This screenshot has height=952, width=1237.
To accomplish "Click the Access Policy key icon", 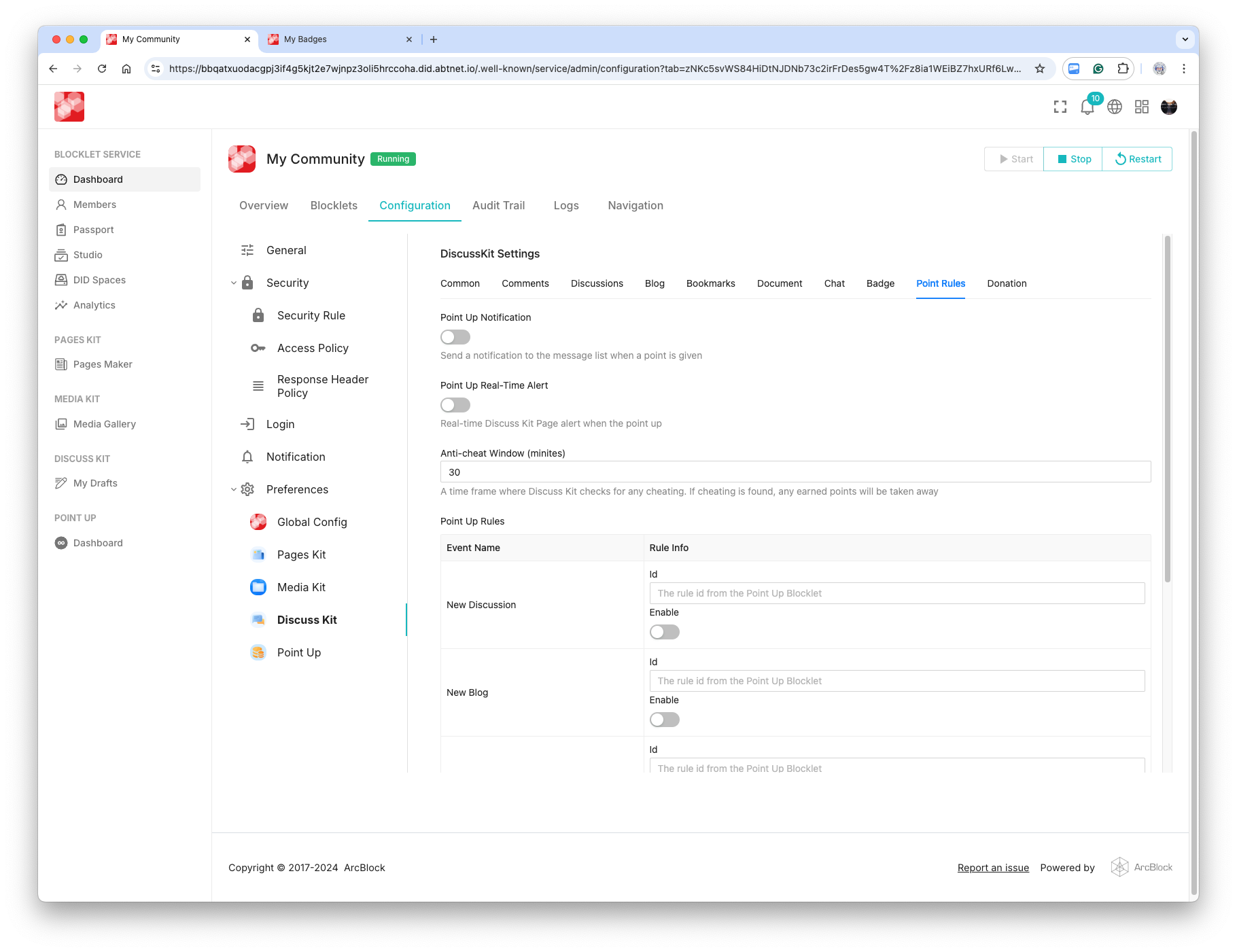I will tap(258, 348).
